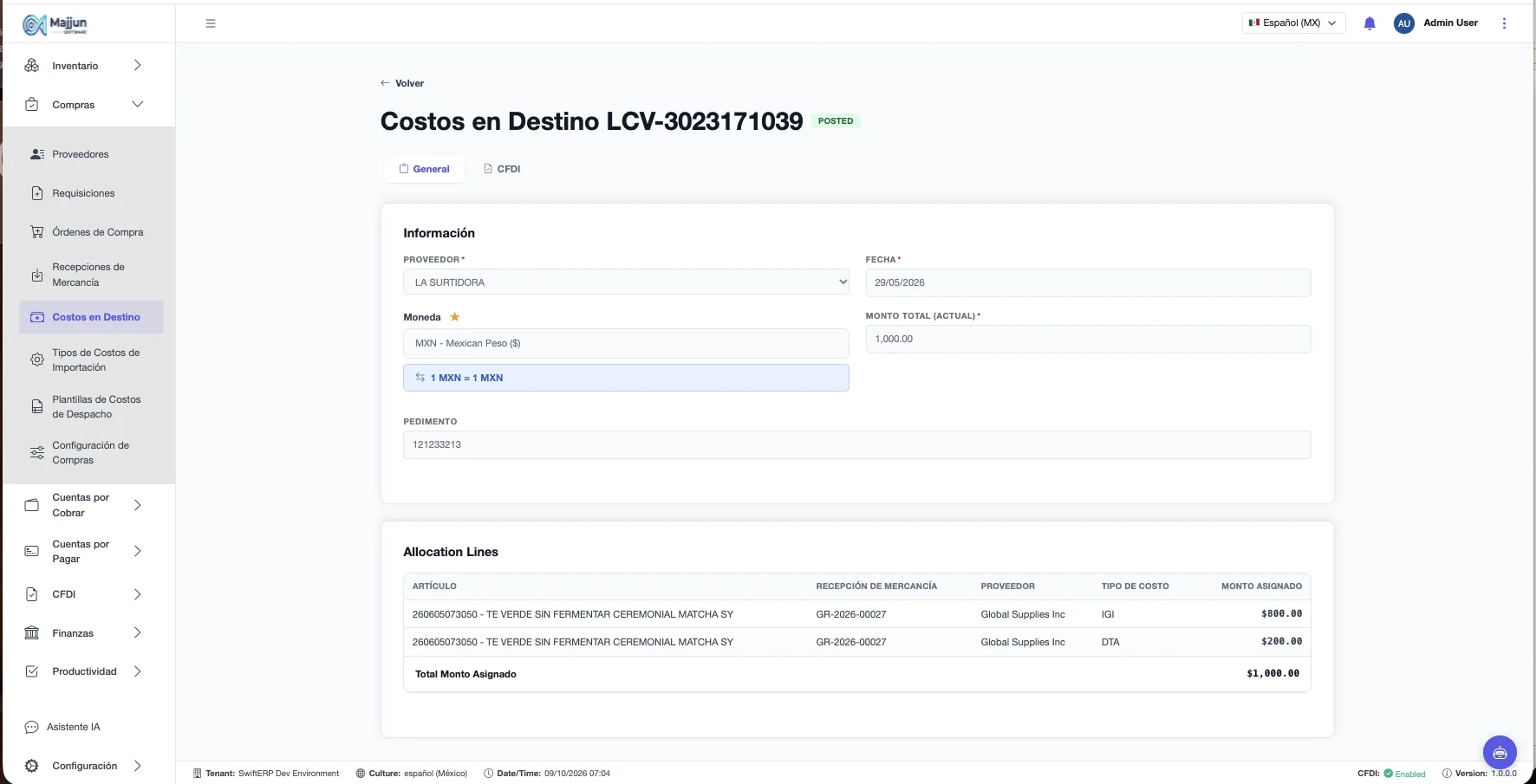
Task: Open the notifications bell
Action: tap(1370, 23)
